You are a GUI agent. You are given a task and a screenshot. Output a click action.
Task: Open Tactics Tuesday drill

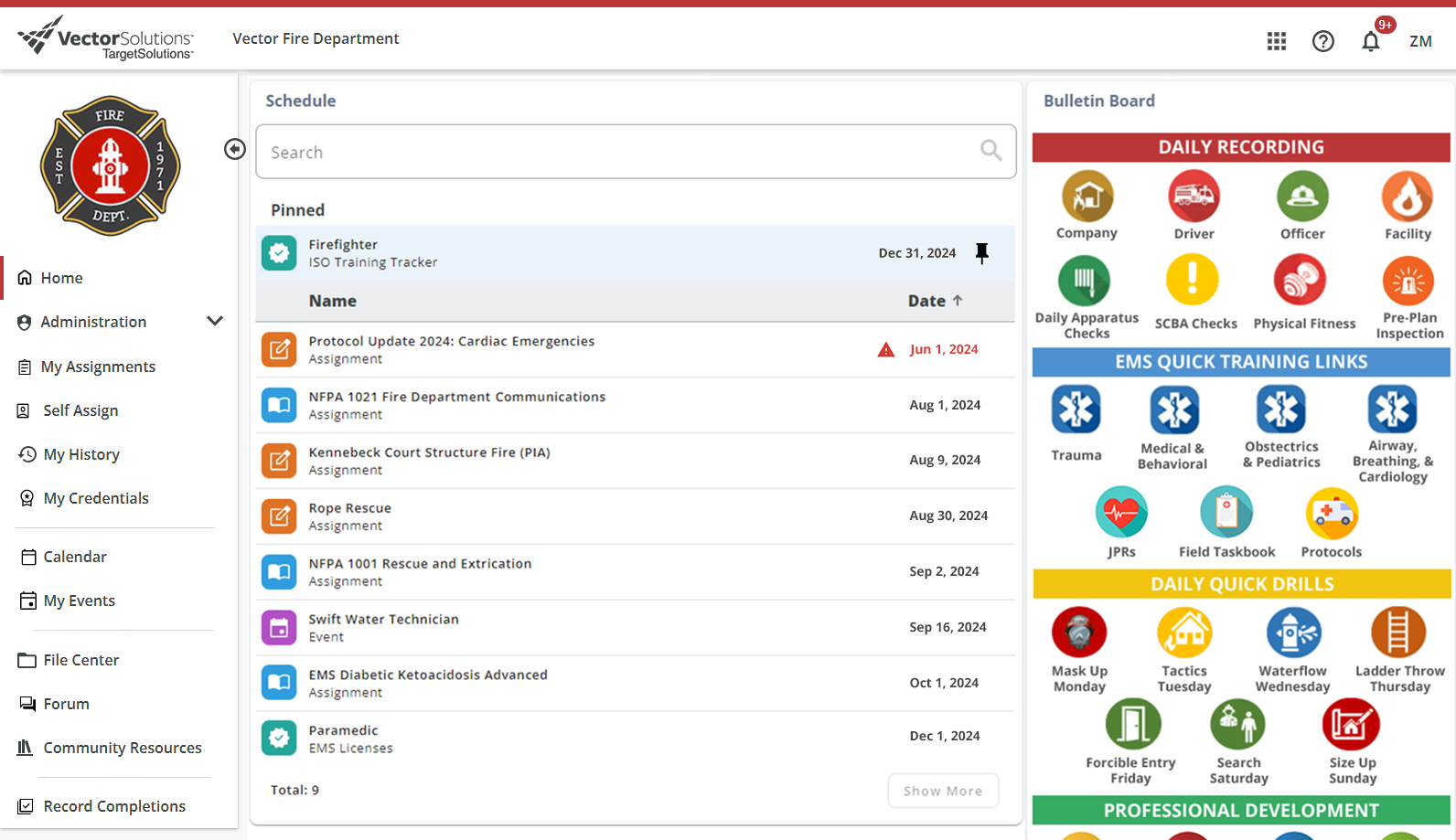pyautogui.click(x=1185, y=632)
